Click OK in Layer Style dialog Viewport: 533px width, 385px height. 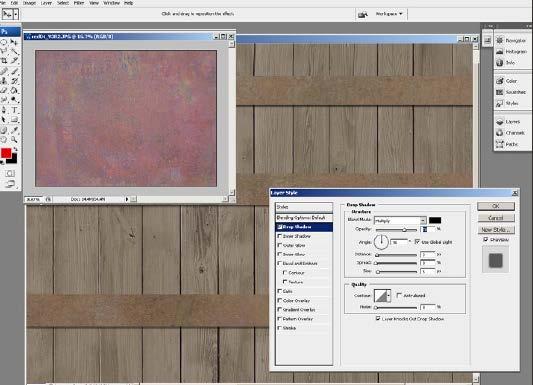point(496,206)
